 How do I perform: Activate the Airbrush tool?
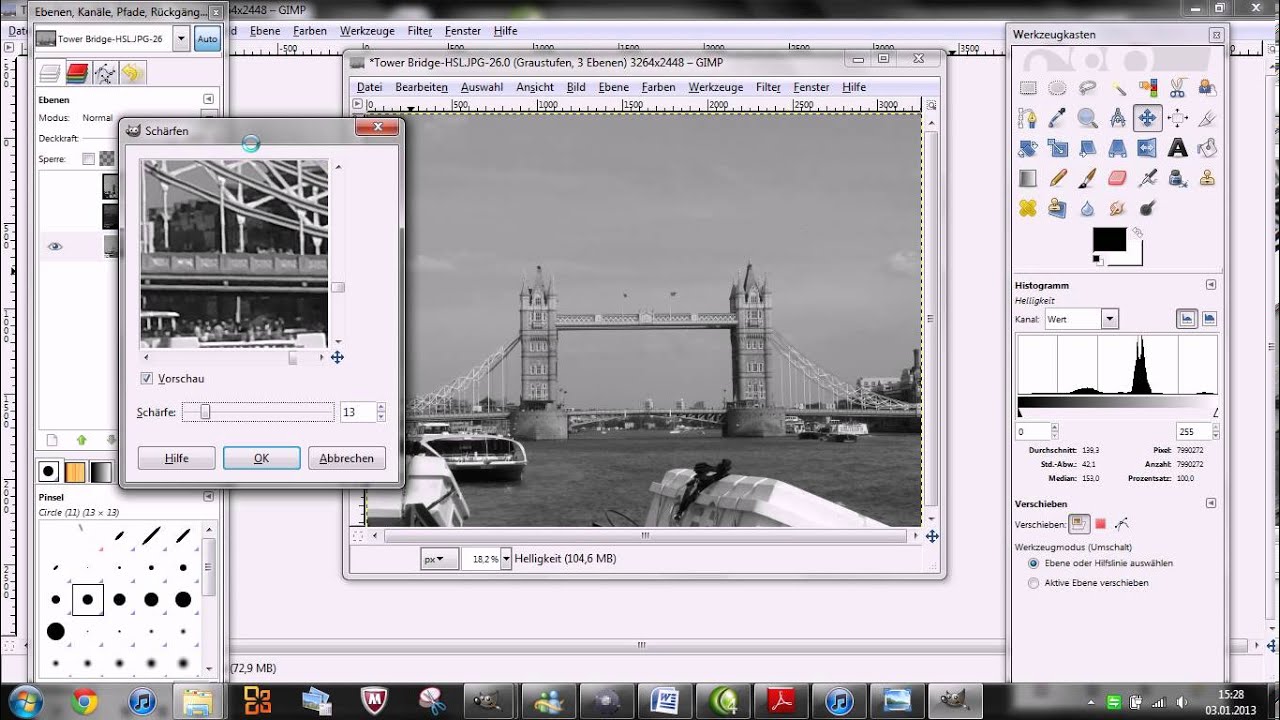[1147, 178]
